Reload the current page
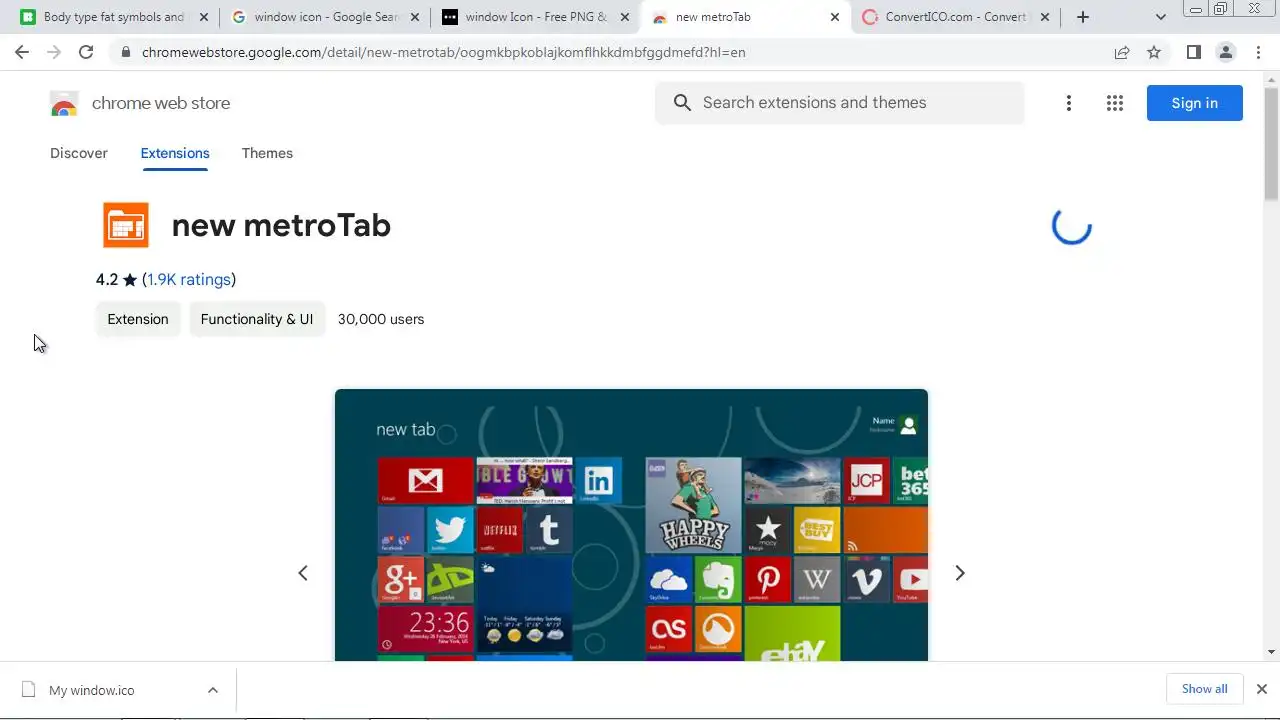Image resolution: width=1280 pixels, height=720 pixels. point(86,52)
